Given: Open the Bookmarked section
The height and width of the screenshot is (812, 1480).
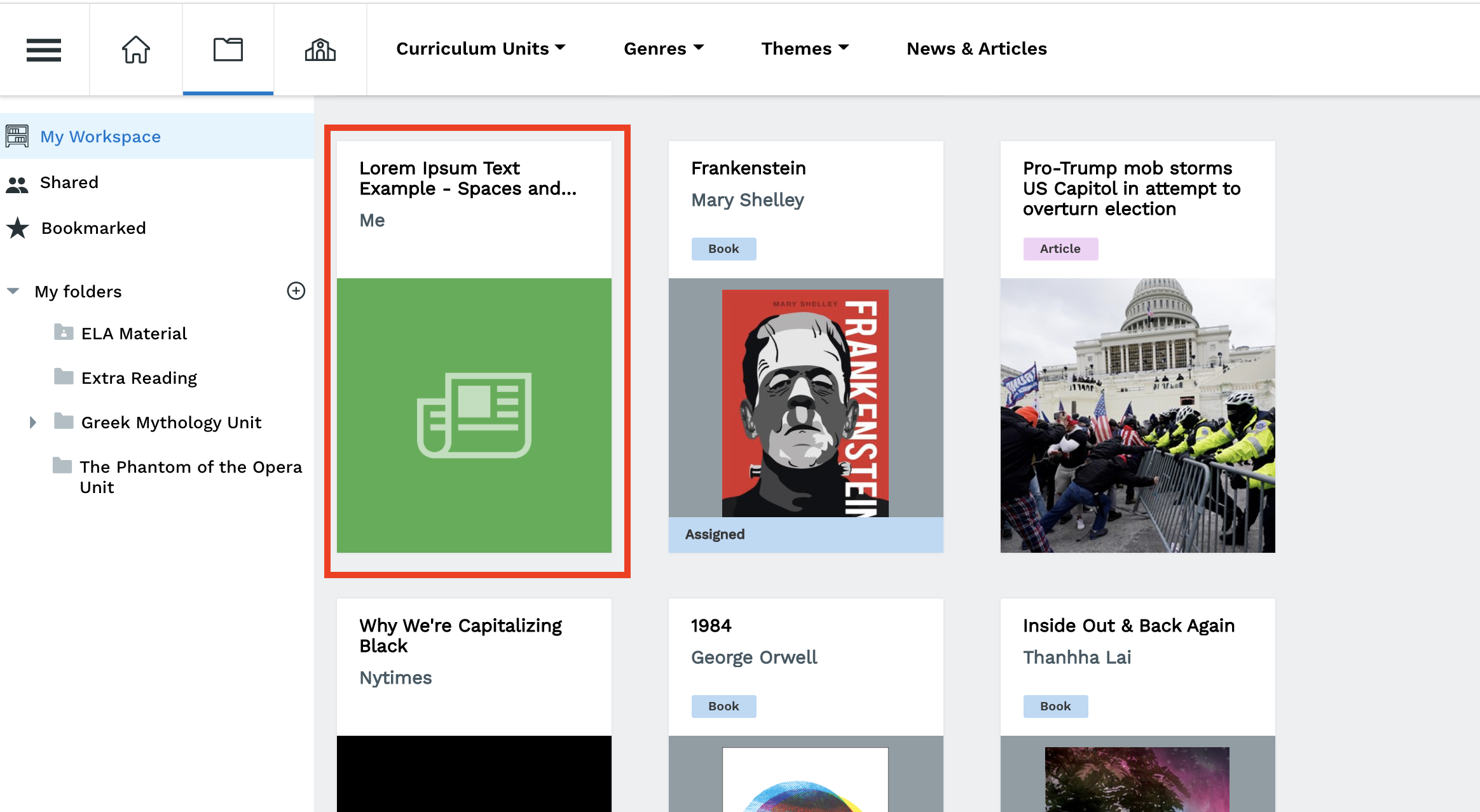Looking at the screenshot, I should pyautogui.click(x=93, y=228).
